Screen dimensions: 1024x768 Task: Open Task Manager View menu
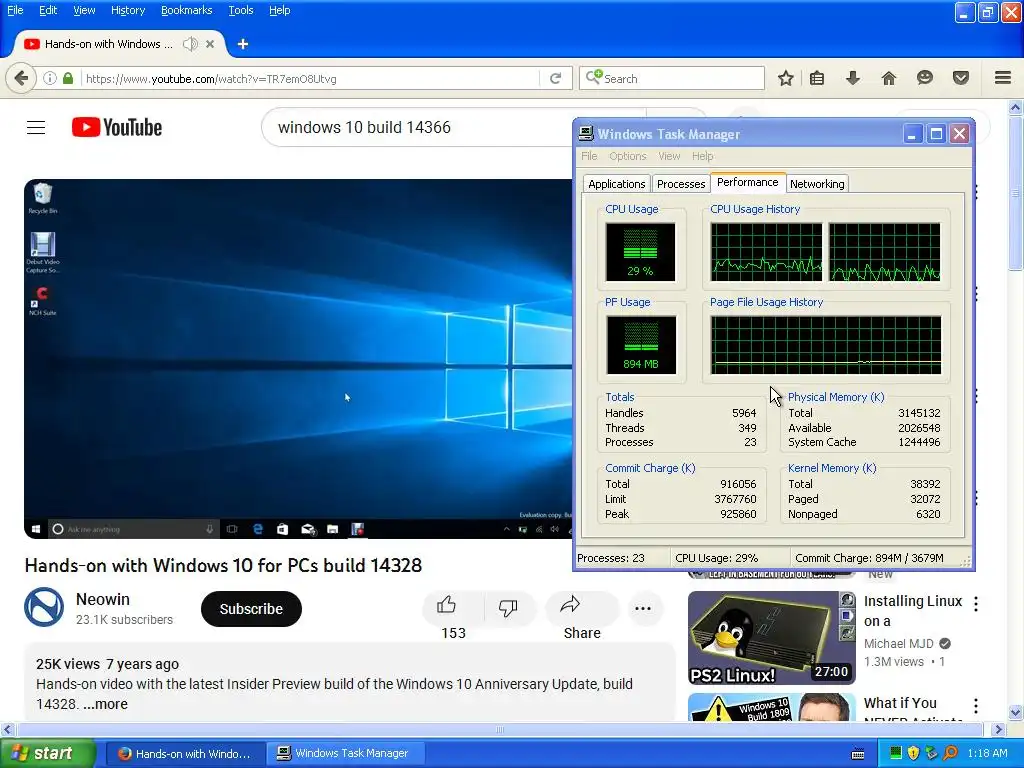point(669,156)
